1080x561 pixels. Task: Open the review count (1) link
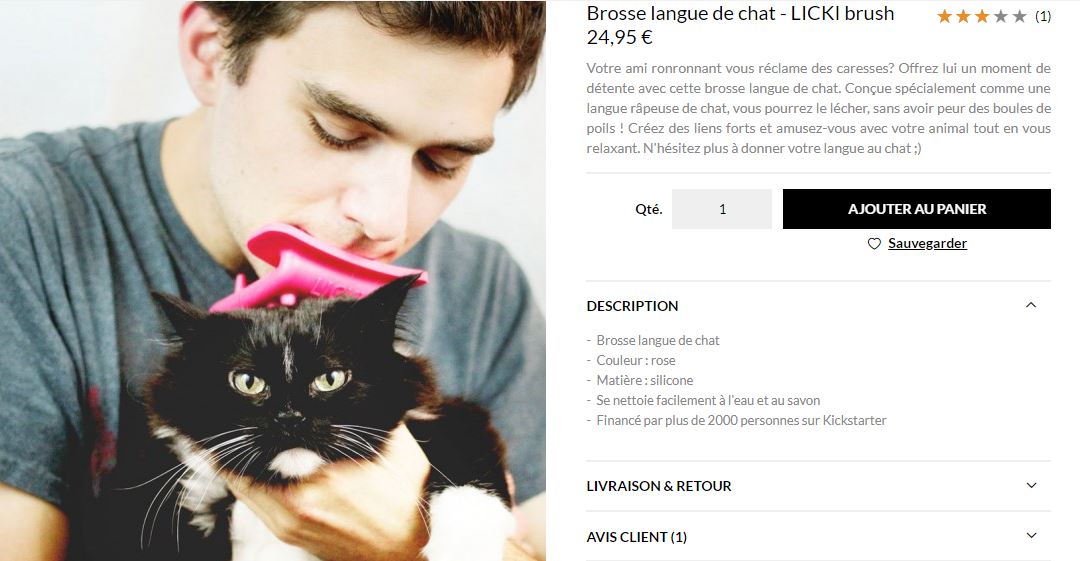[x=1043, y=17]
